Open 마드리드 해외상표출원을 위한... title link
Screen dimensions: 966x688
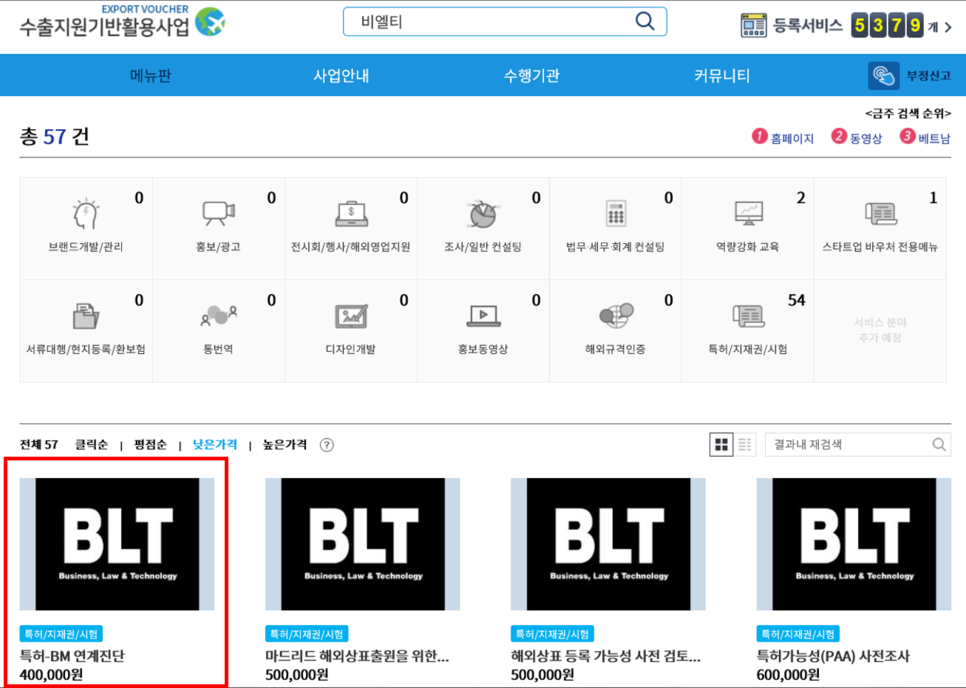pos(357,655)
